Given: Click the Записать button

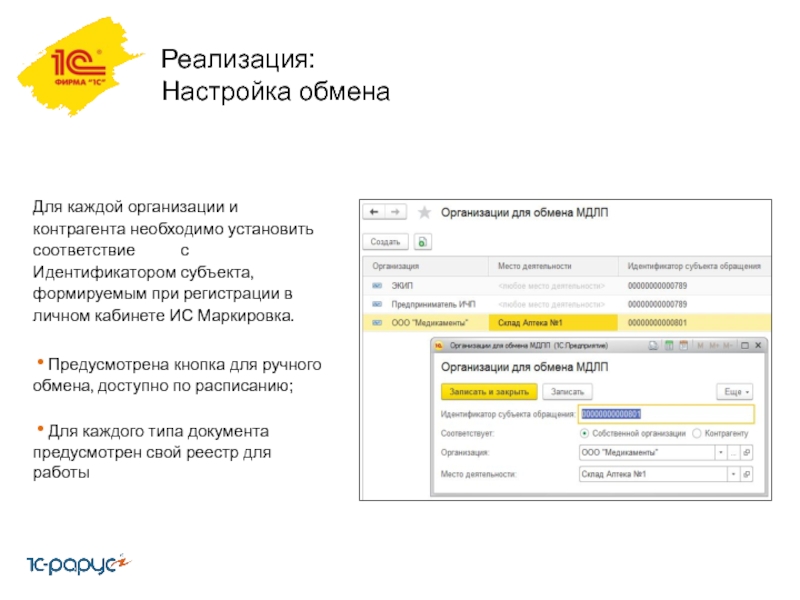Looking at the screenshot, I should [567, 392].
